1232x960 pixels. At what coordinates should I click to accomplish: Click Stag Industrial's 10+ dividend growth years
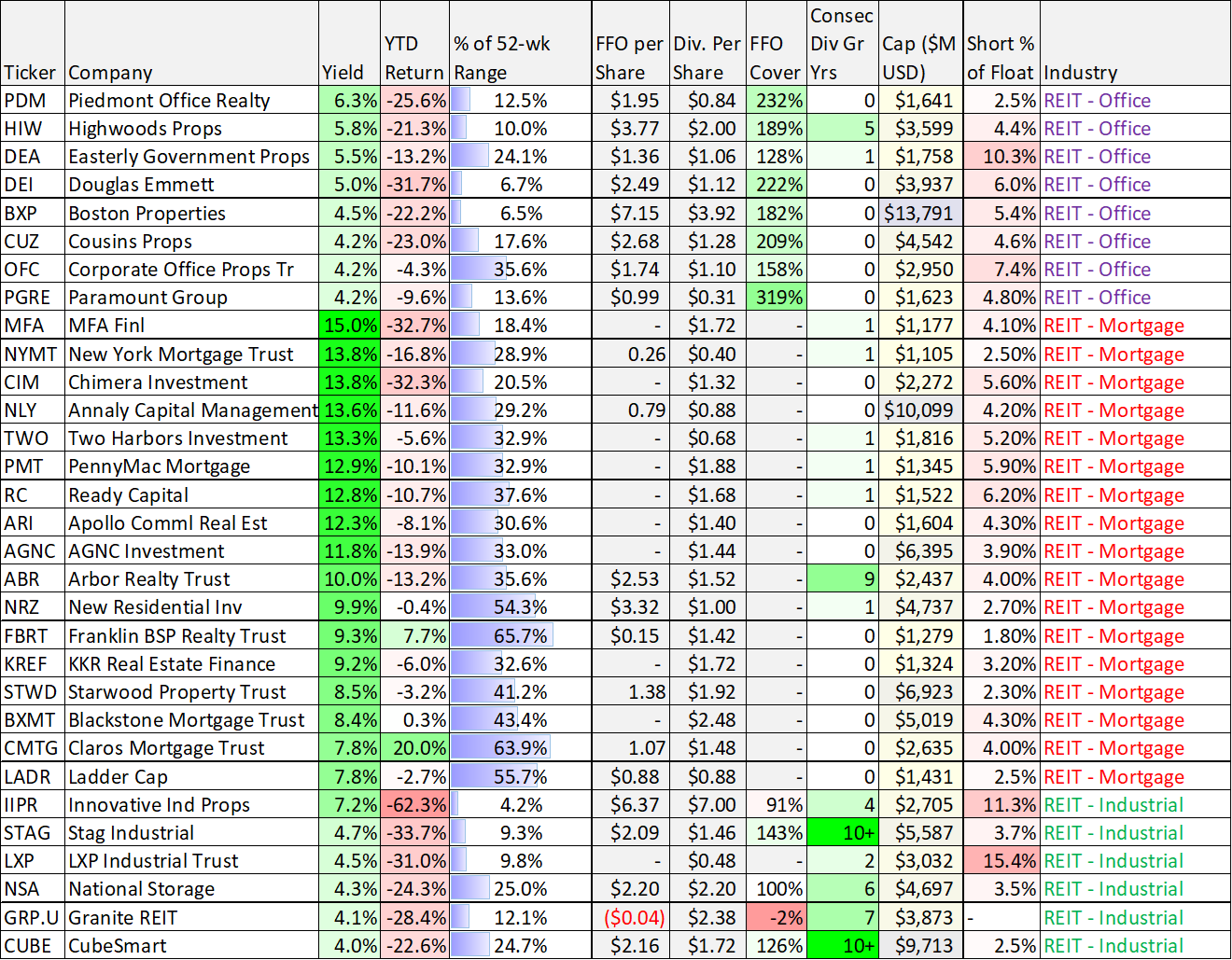[x=842, y=833]
